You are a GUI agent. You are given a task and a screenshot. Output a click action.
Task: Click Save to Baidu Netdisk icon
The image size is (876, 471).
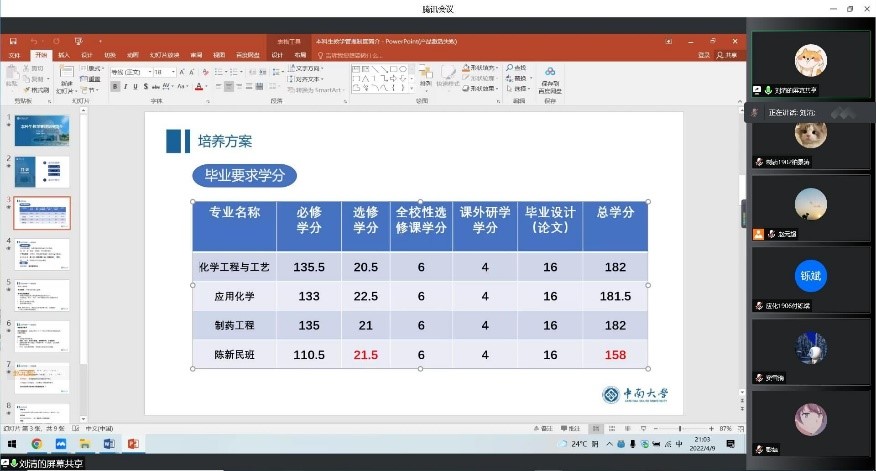549,79
